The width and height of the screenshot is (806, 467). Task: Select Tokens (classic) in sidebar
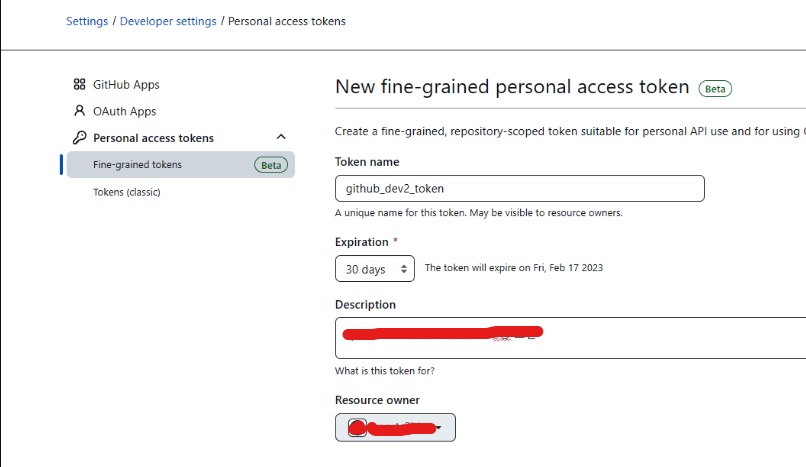[126, 192]
